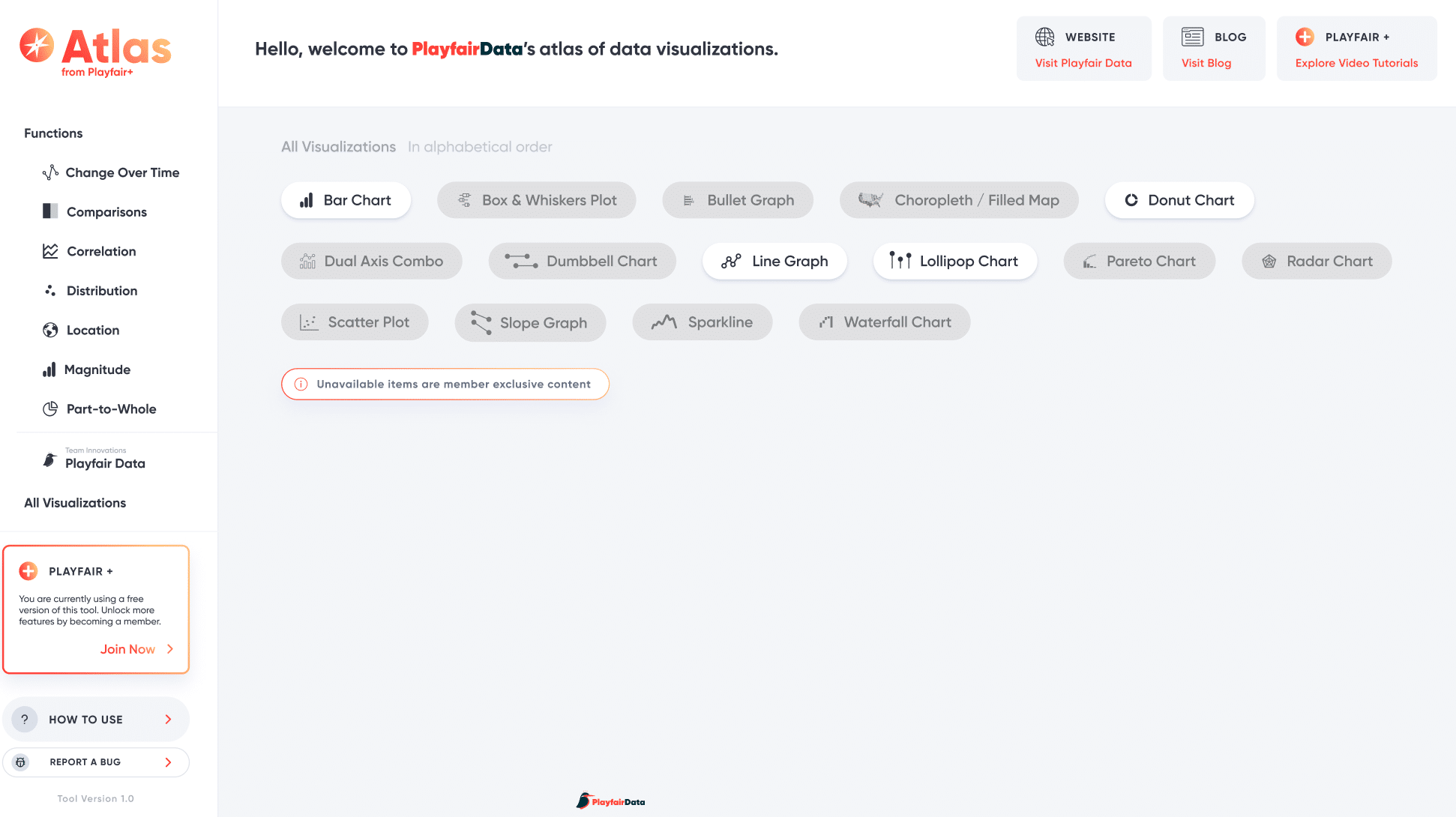
Task: Click locked Dual Axis Combo chip
Action: pos(372,261)
